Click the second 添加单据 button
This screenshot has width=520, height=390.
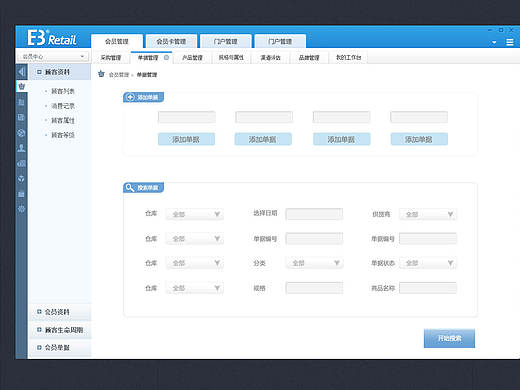[x=263, y=139]
